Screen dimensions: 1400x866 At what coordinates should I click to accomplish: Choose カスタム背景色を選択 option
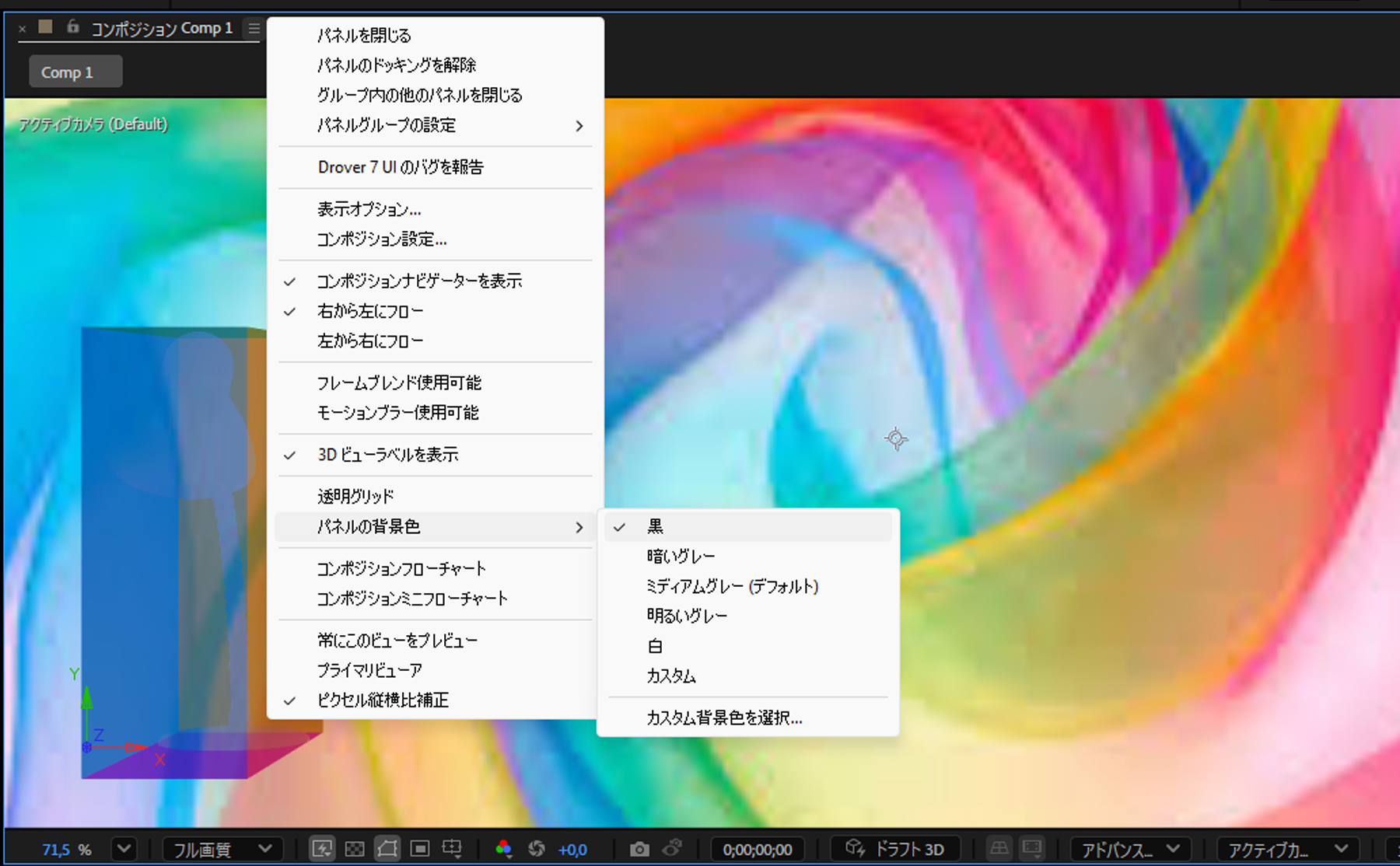click(723, 718)
